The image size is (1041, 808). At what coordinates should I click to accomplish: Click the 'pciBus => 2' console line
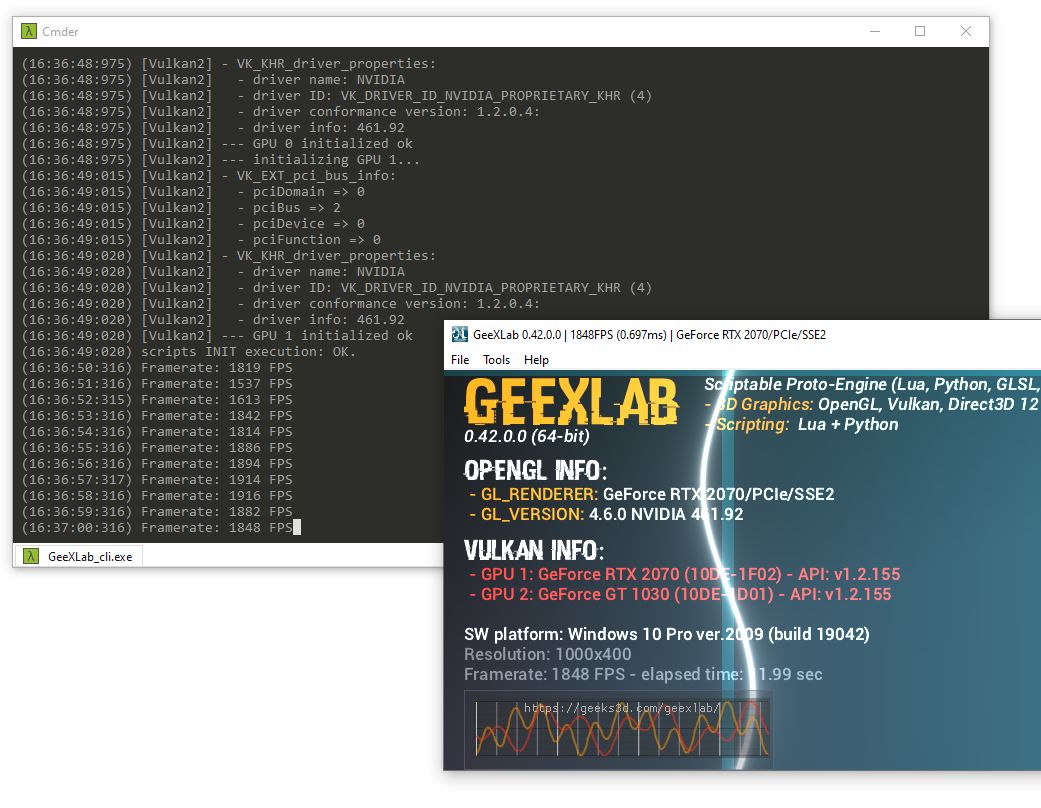tap(181, 208)
